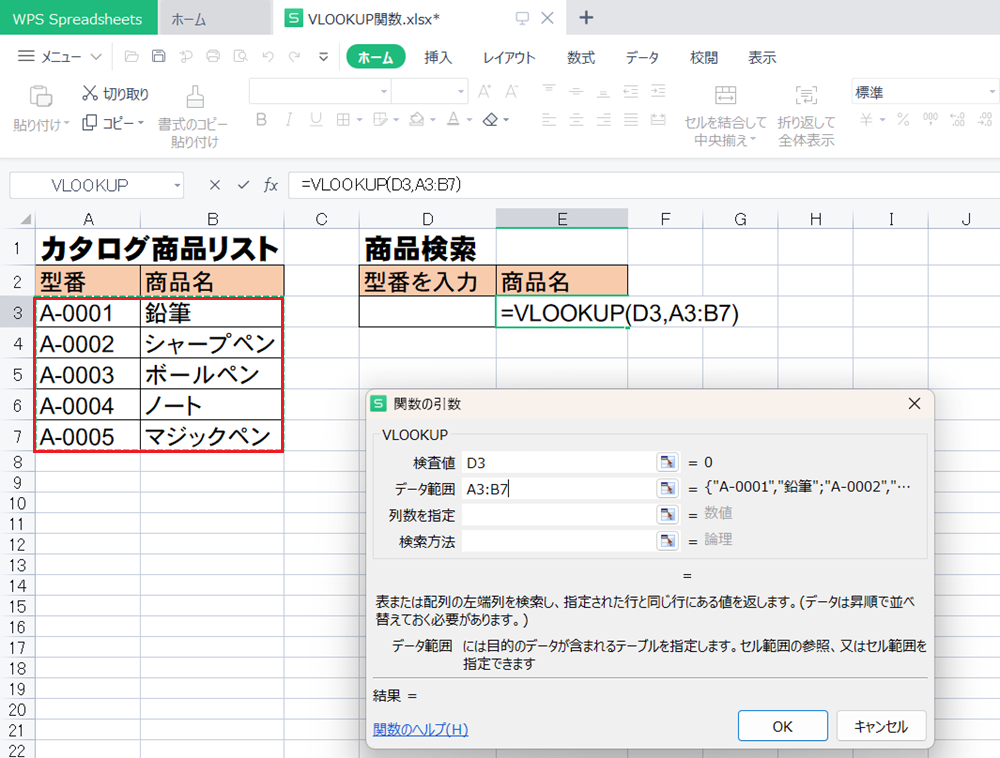Open the 表示 ribbon tab

762,57
